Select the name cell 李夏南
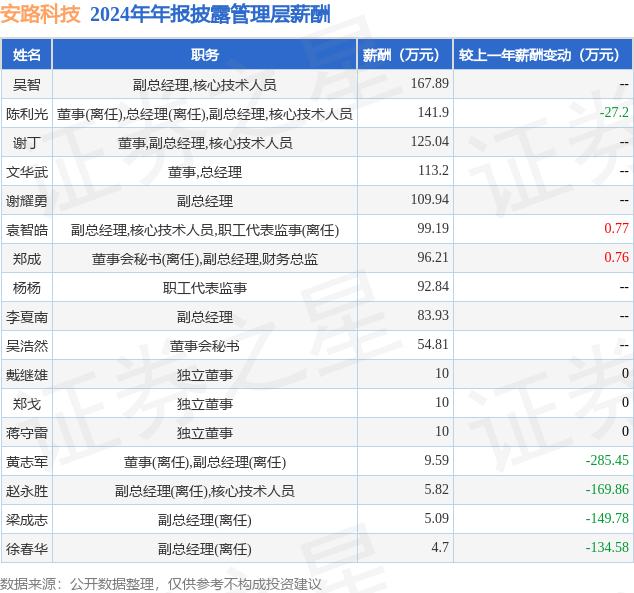This screenshot has width=634, height=593. pos(27,317)
